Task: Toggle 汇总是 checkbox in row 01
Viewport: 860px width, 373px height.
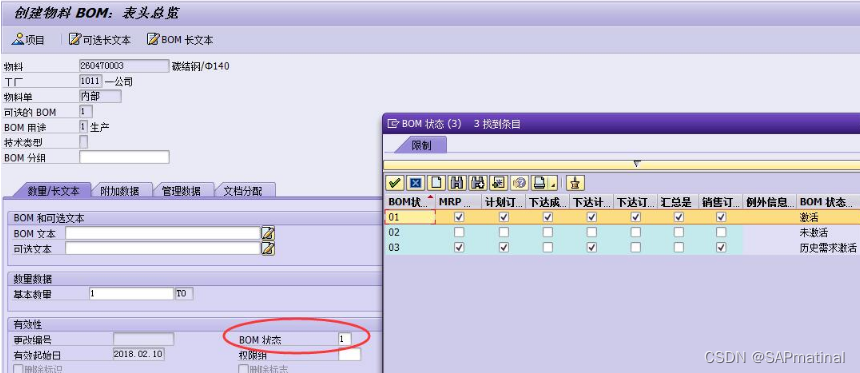Action: (x=678, y=217)
